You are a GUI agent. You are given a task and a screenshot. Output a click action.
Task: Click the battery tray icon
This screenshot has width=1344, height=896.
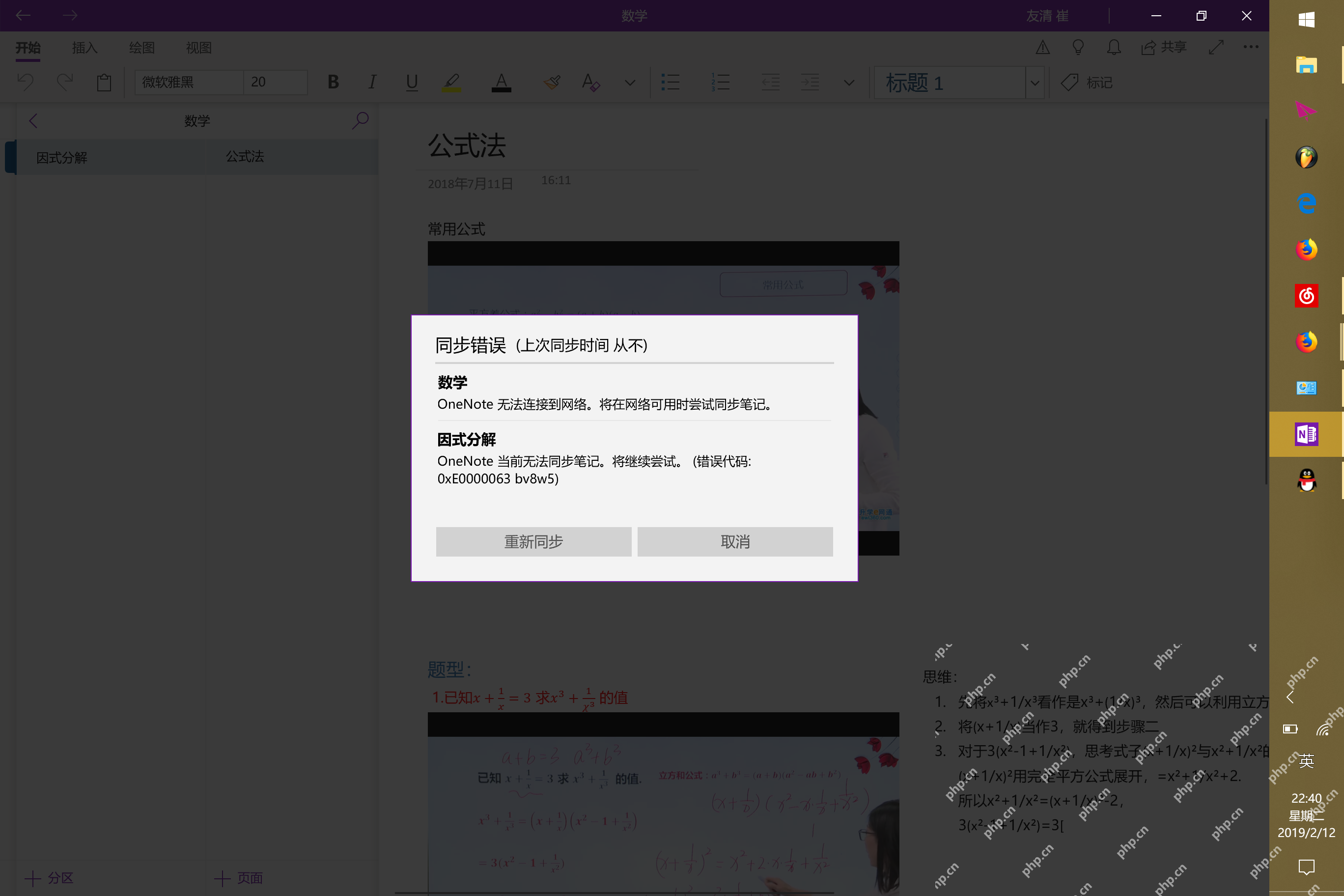pos(1290,728)
